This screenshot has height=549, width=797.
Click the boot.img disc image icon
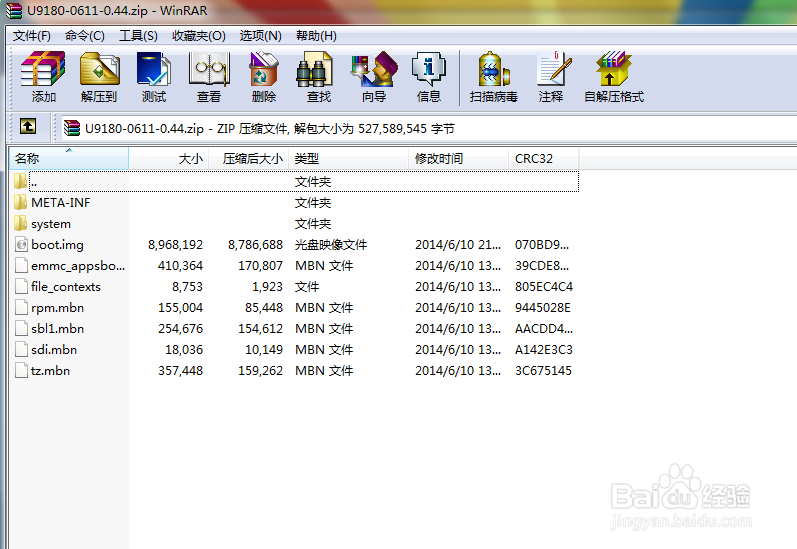[21, 245]
